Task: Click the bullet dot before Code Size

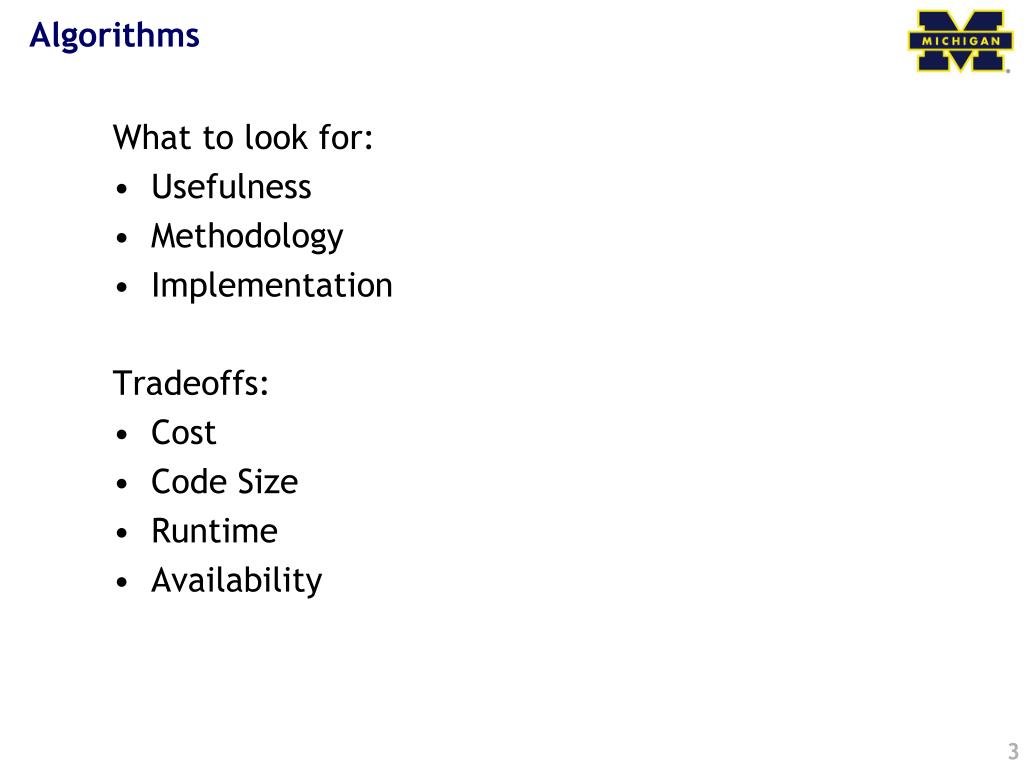Action: [121, 485]
